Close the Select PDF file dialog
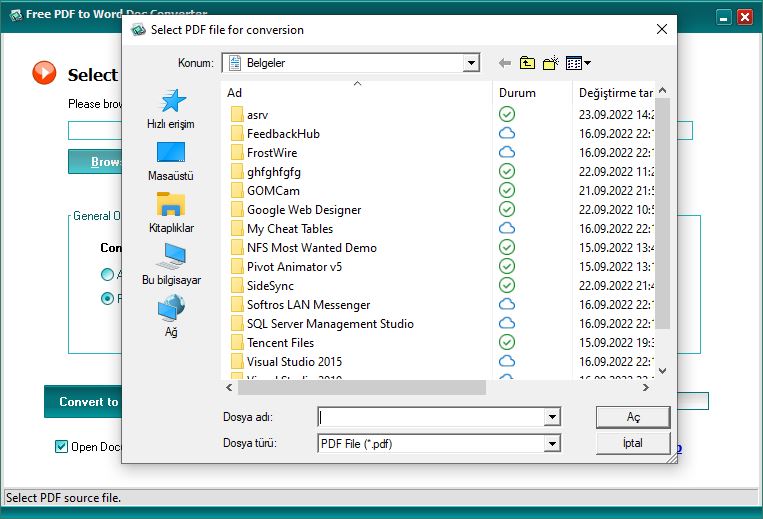Viewport: 763px width, 519px height. 662,29
